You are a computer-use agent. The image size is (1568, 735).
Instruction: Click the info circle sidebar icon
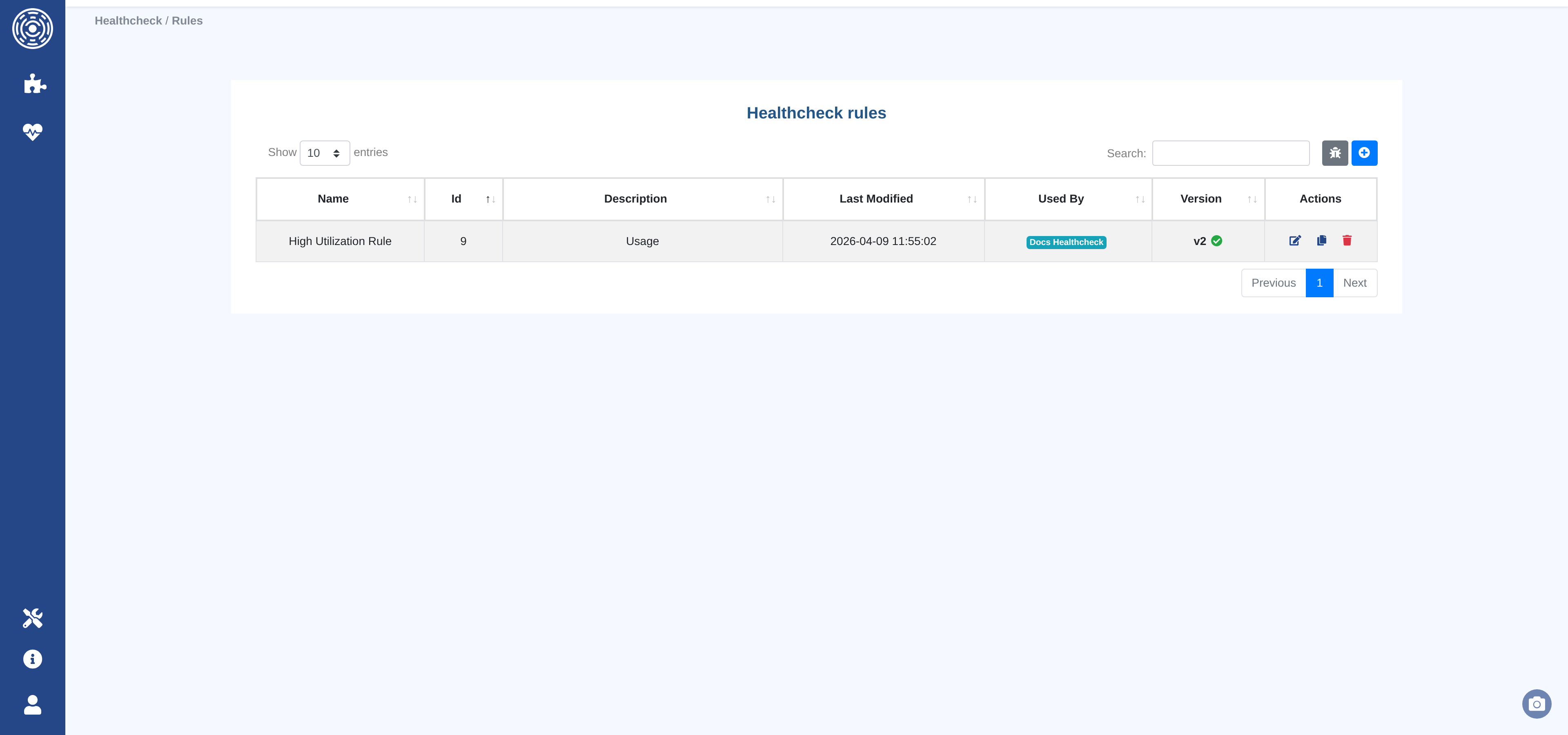pos(32,659)
